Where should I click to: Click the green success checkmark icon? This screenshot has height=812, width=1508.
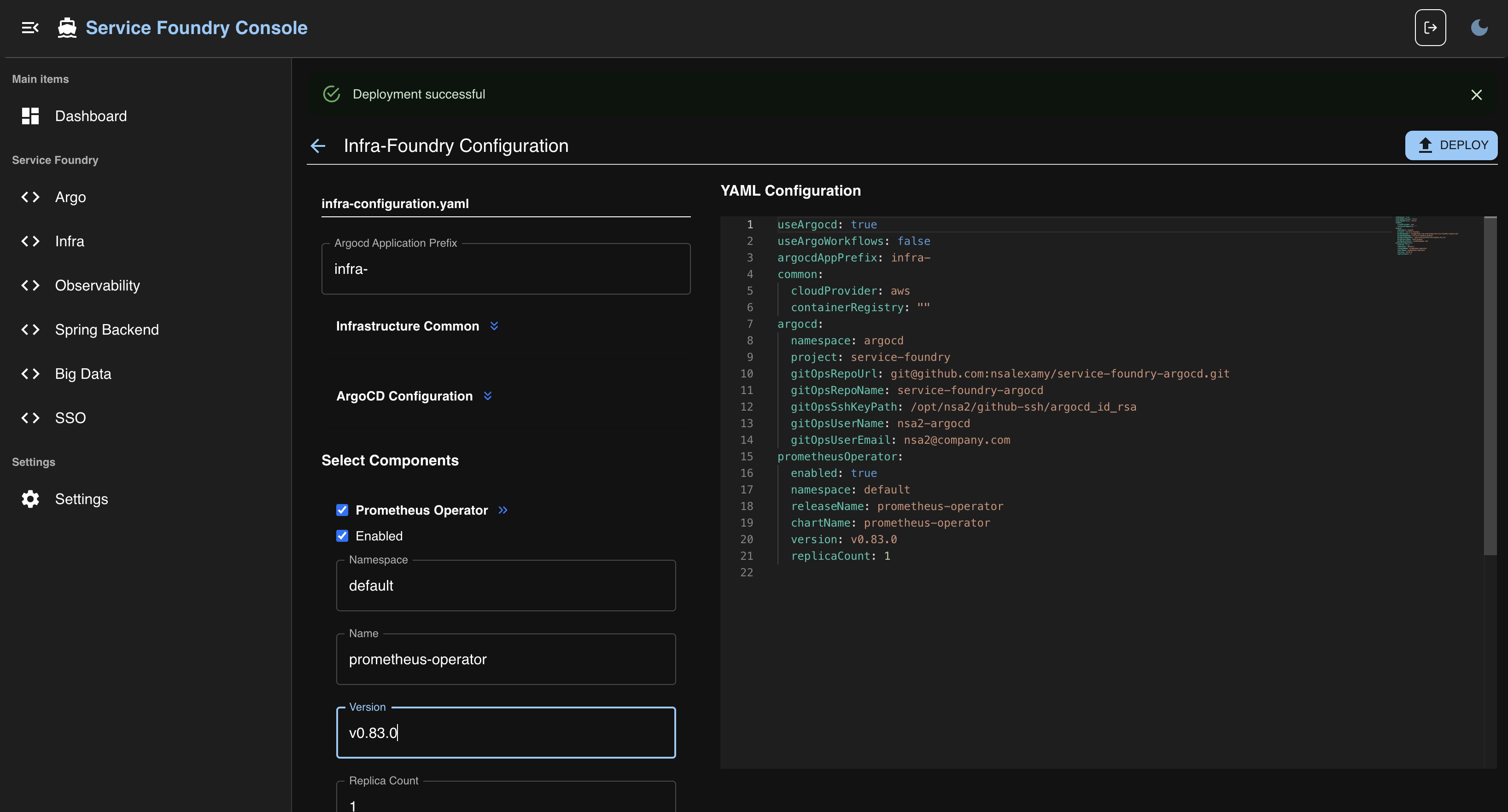[x=332, y=94]
